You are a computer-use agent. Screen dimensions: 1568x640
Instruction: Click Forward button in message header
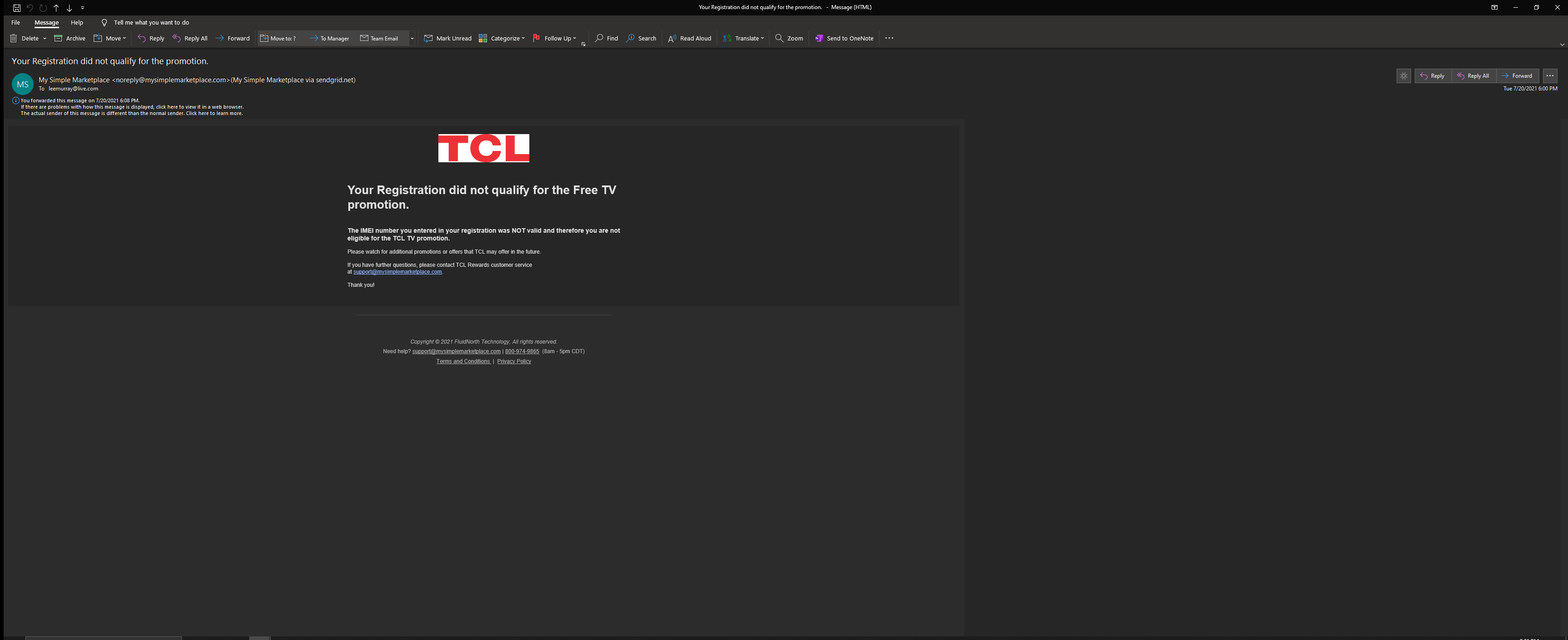[x=1517, y=76]
